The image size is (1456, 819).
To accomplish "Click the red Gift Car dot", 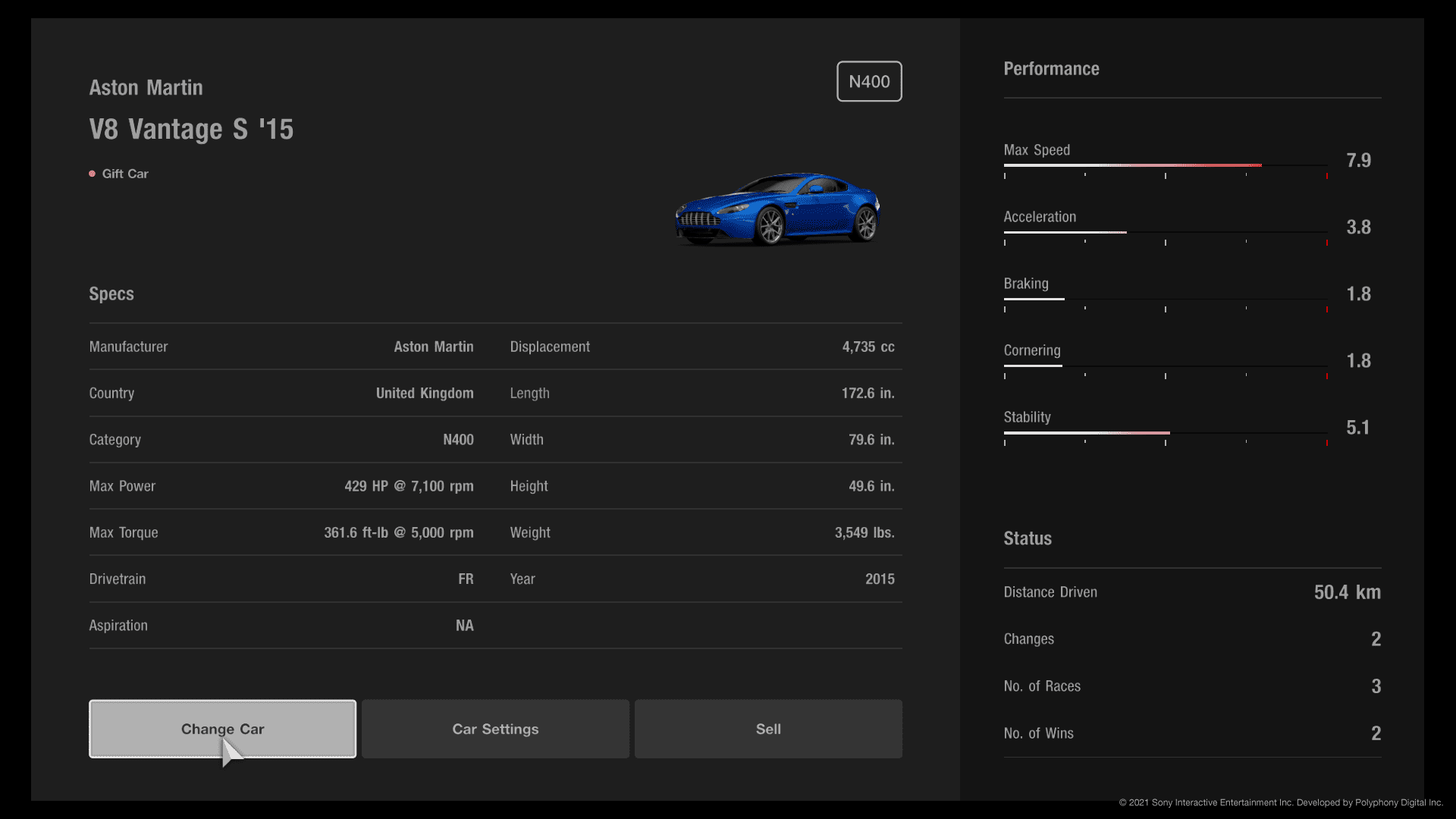I will 93,174.
